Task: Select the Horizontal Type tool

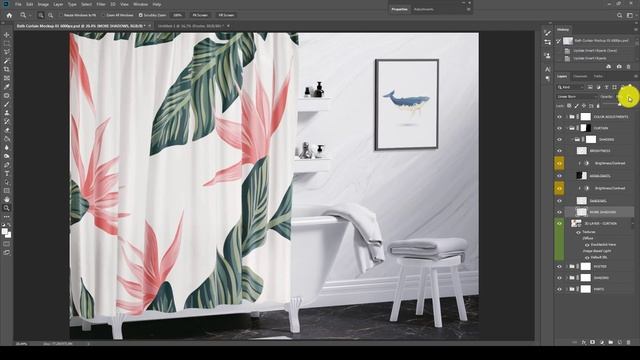Action: [7, 173]
